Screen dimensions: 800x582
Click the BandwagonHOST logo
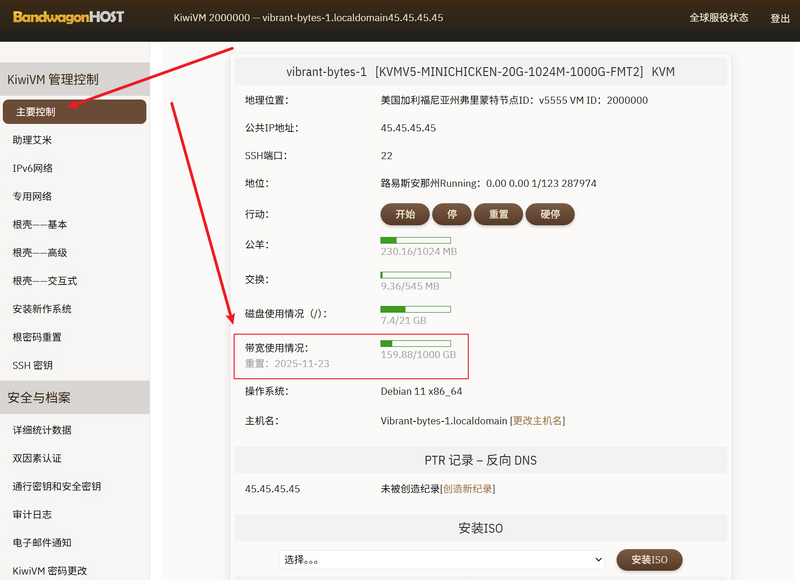74,18
